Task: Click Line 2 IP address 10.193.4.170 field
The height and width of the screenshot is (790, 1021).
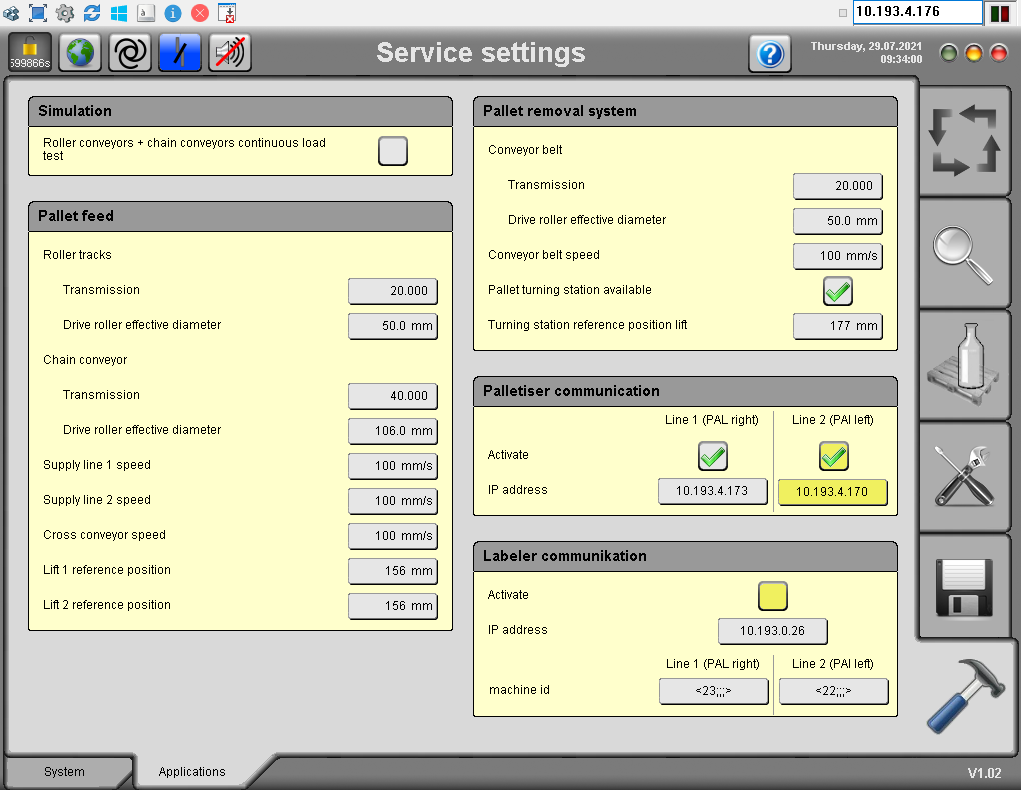Action: tap(832, 492)
